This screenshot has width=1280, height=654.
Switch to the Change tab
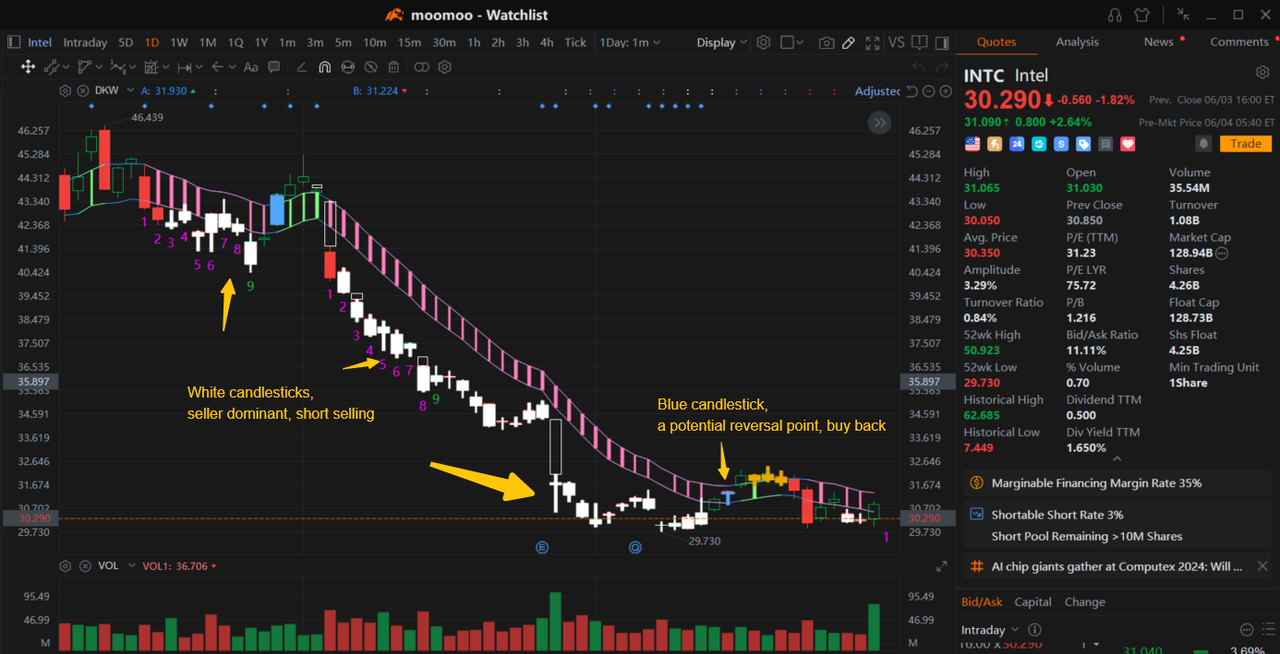1085,602
